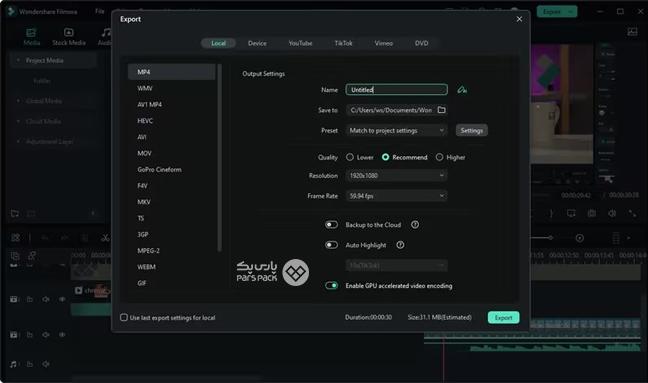
Task: Click the Export button in dialog footer
Action: coord(503,317)
